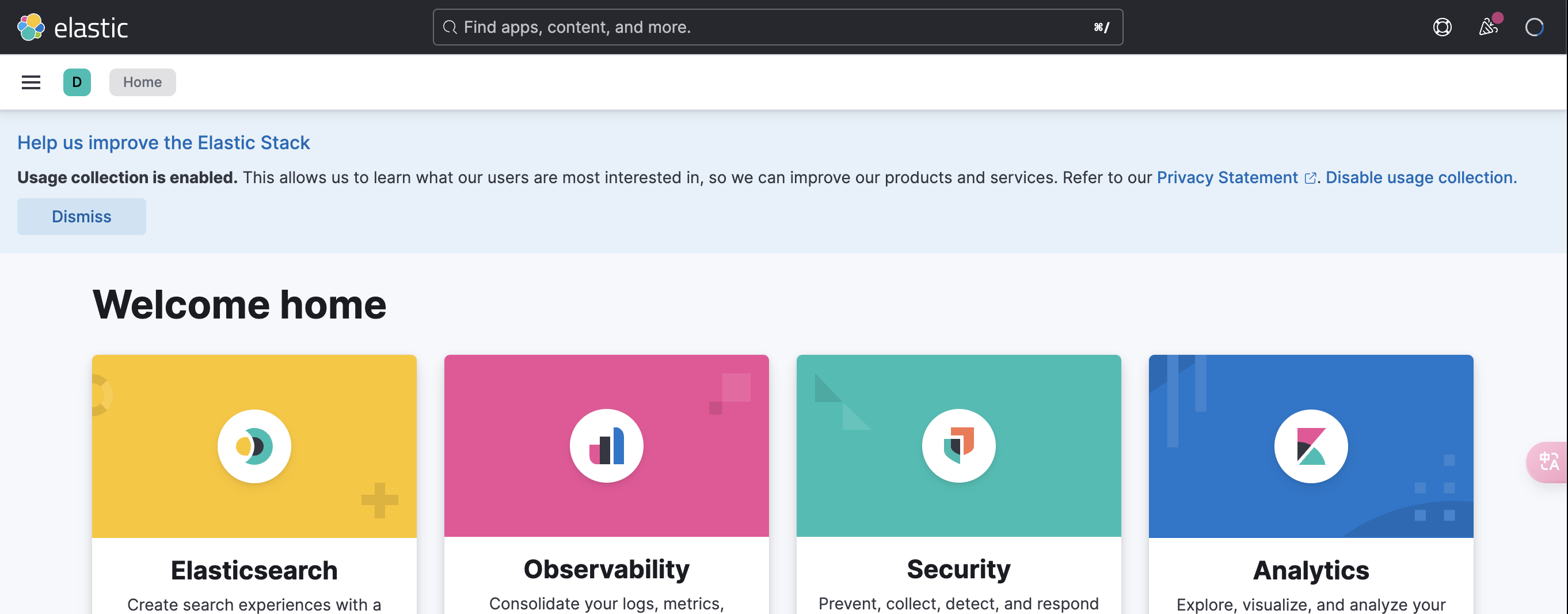Open the newsfeed party popper icon
The height and width of the screenshot is (614, 1568).
[1488, 28]
